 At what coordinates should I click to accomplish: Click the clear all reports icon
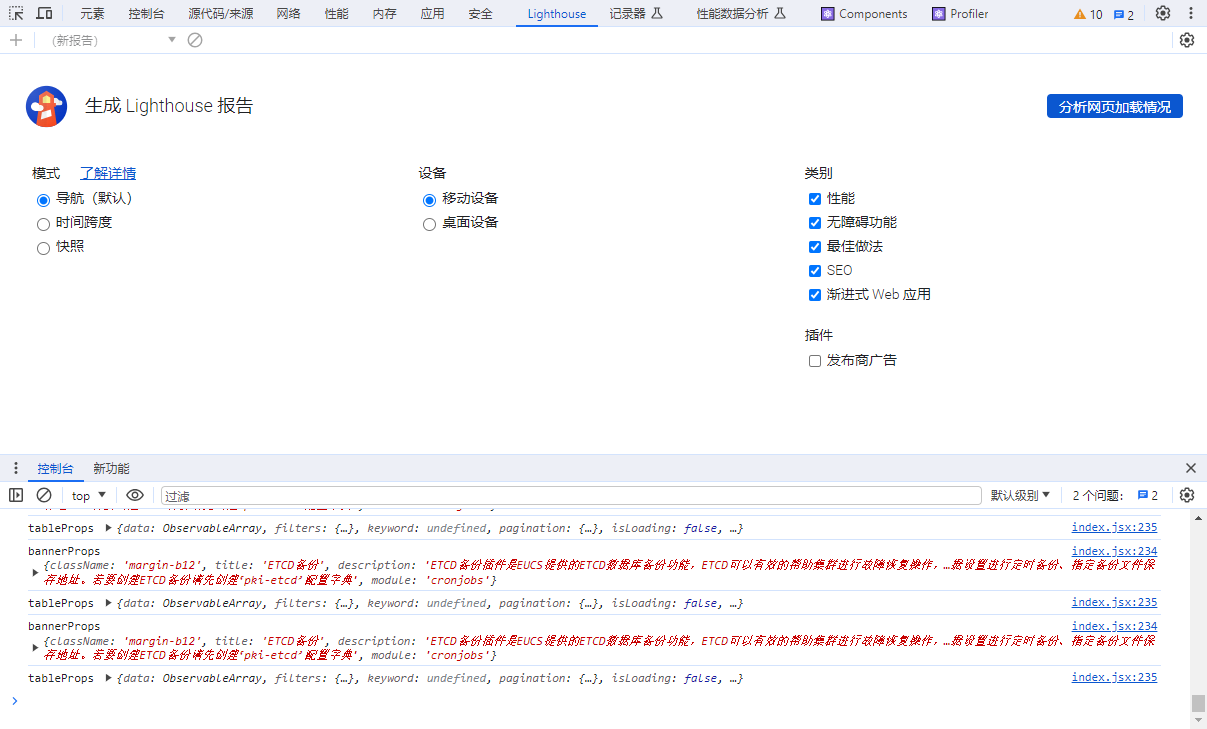pos(195,40)
